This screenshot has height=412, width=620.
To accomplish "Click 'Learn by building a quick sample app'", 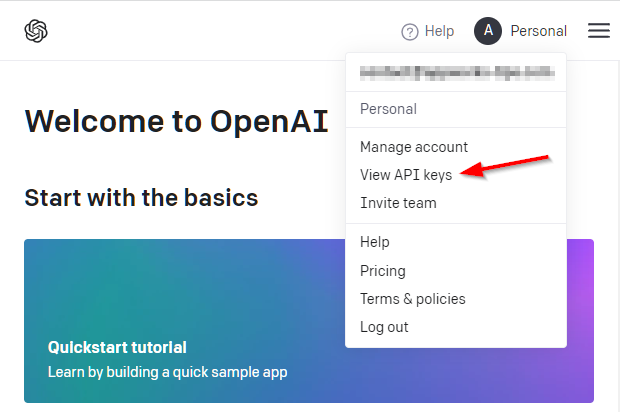I will tap(167, 372).
